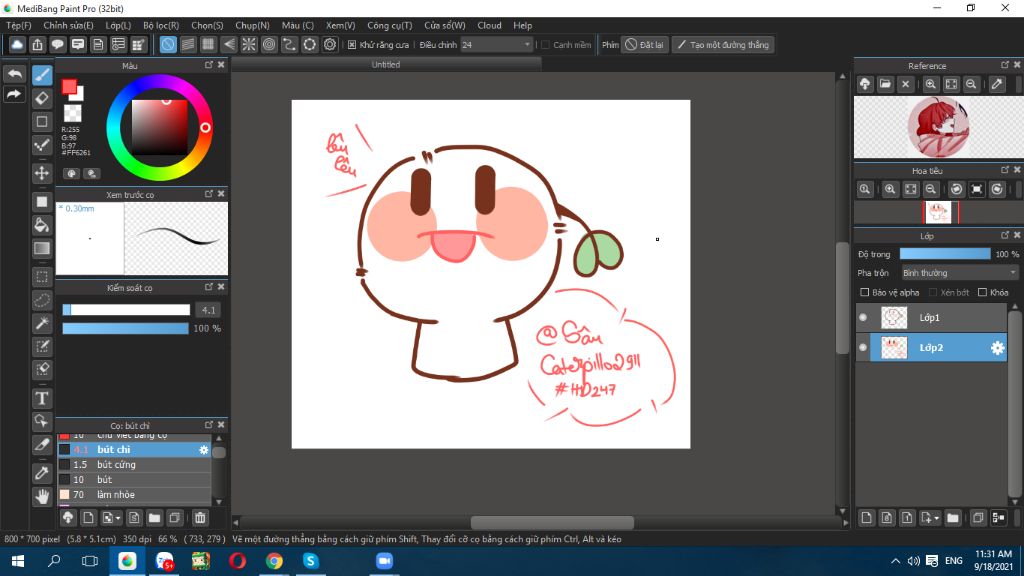Expand the add-layer type dropdown
Viewport: 1024px width, 576px height.
(936, 519)
